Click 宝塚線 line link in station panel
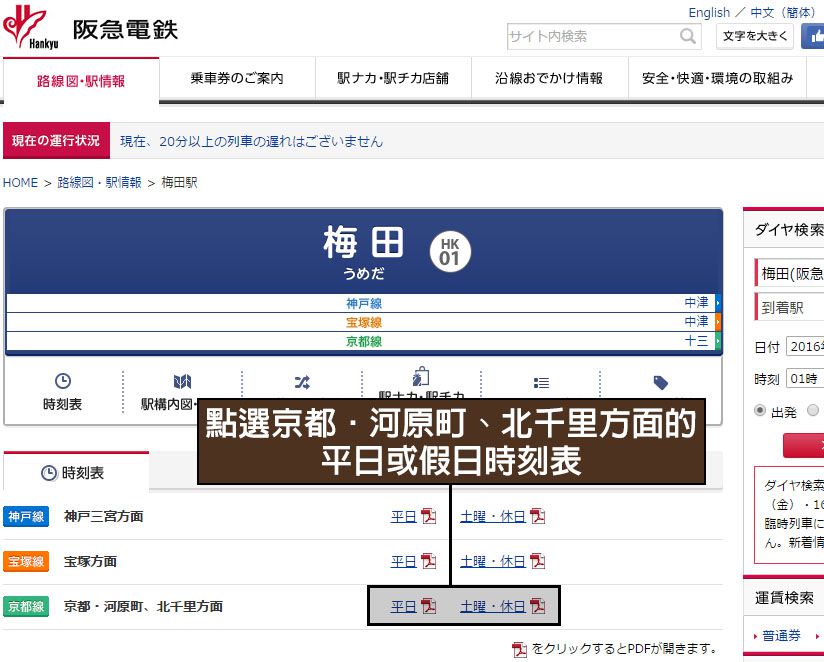This screenshot has height=662, width=824. pyautogui.click(x=364, y=323)
